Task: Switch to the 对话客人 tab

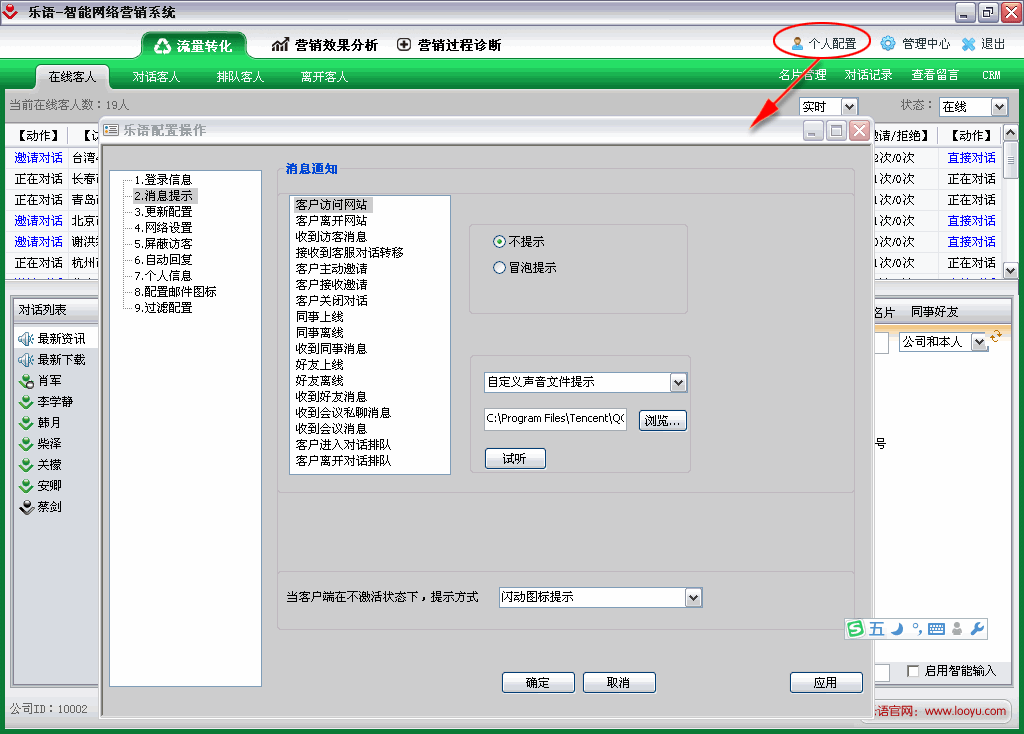Action: (156, 76)
